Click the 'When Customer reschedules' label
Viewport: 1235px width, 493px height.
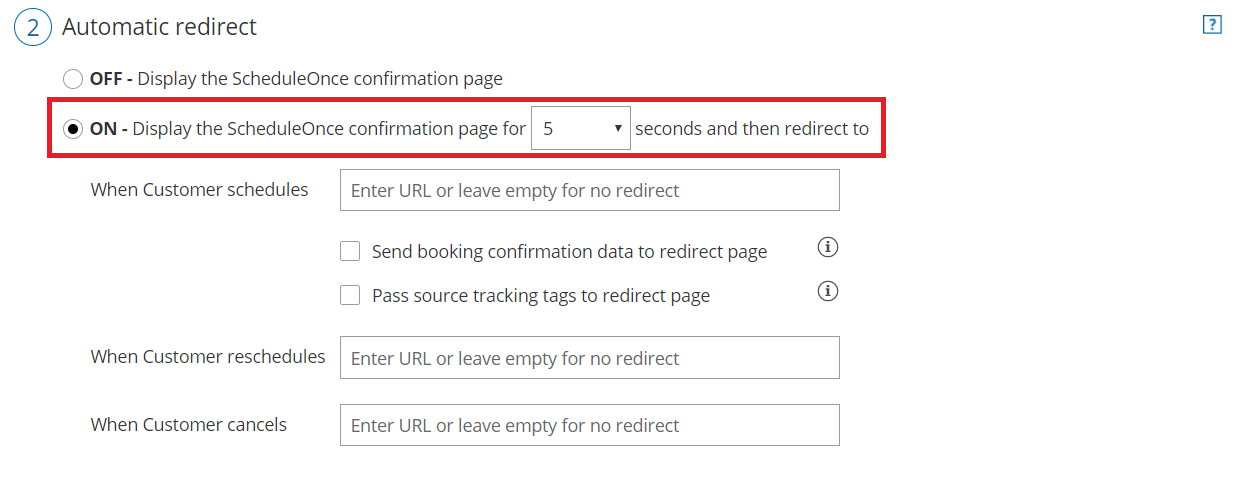[x=208, y=357]
